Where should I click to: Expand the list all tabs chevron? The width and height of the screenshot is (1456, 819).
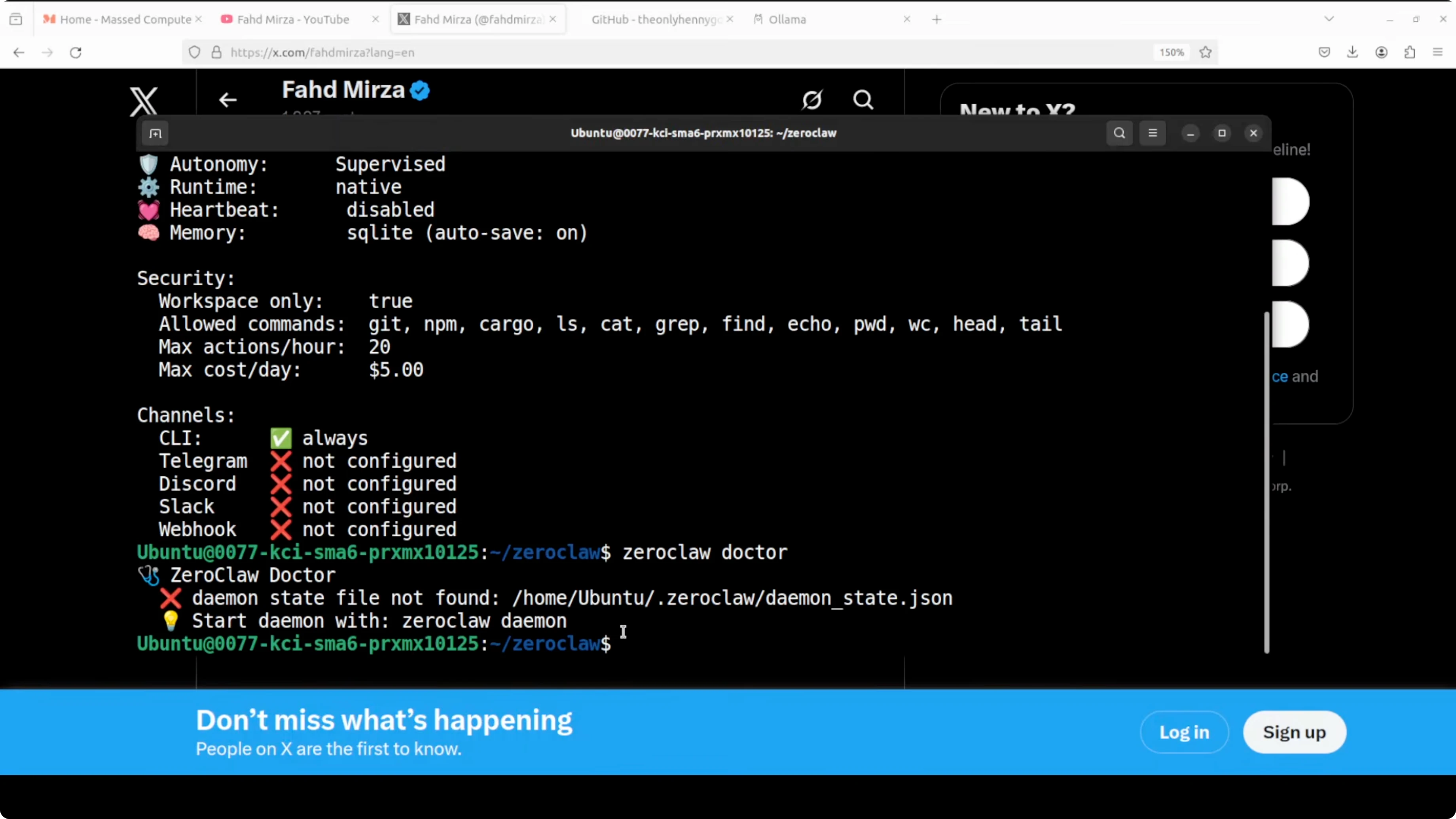tap(1329, 19)
